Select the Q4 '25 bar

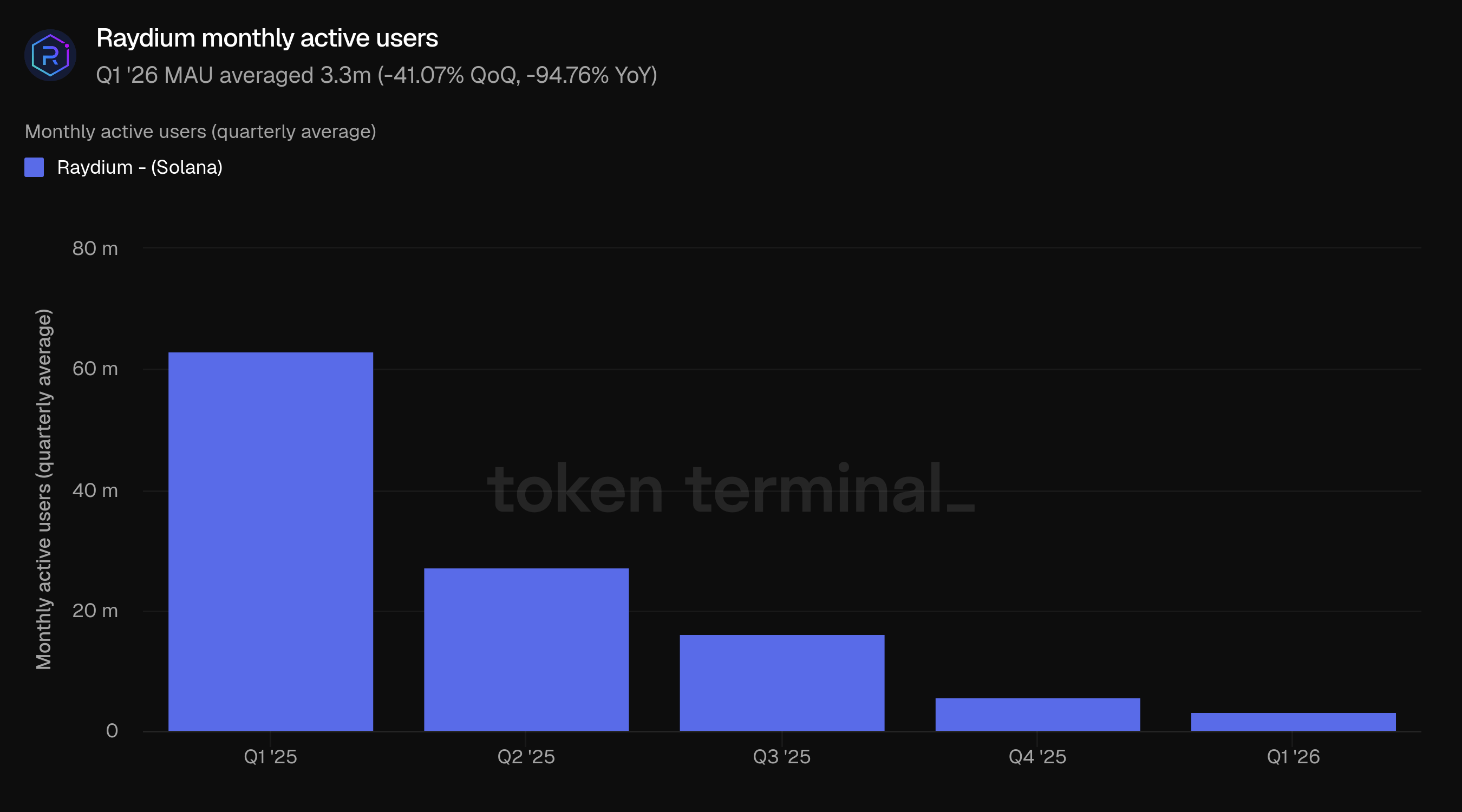[x=1037, y=715]
